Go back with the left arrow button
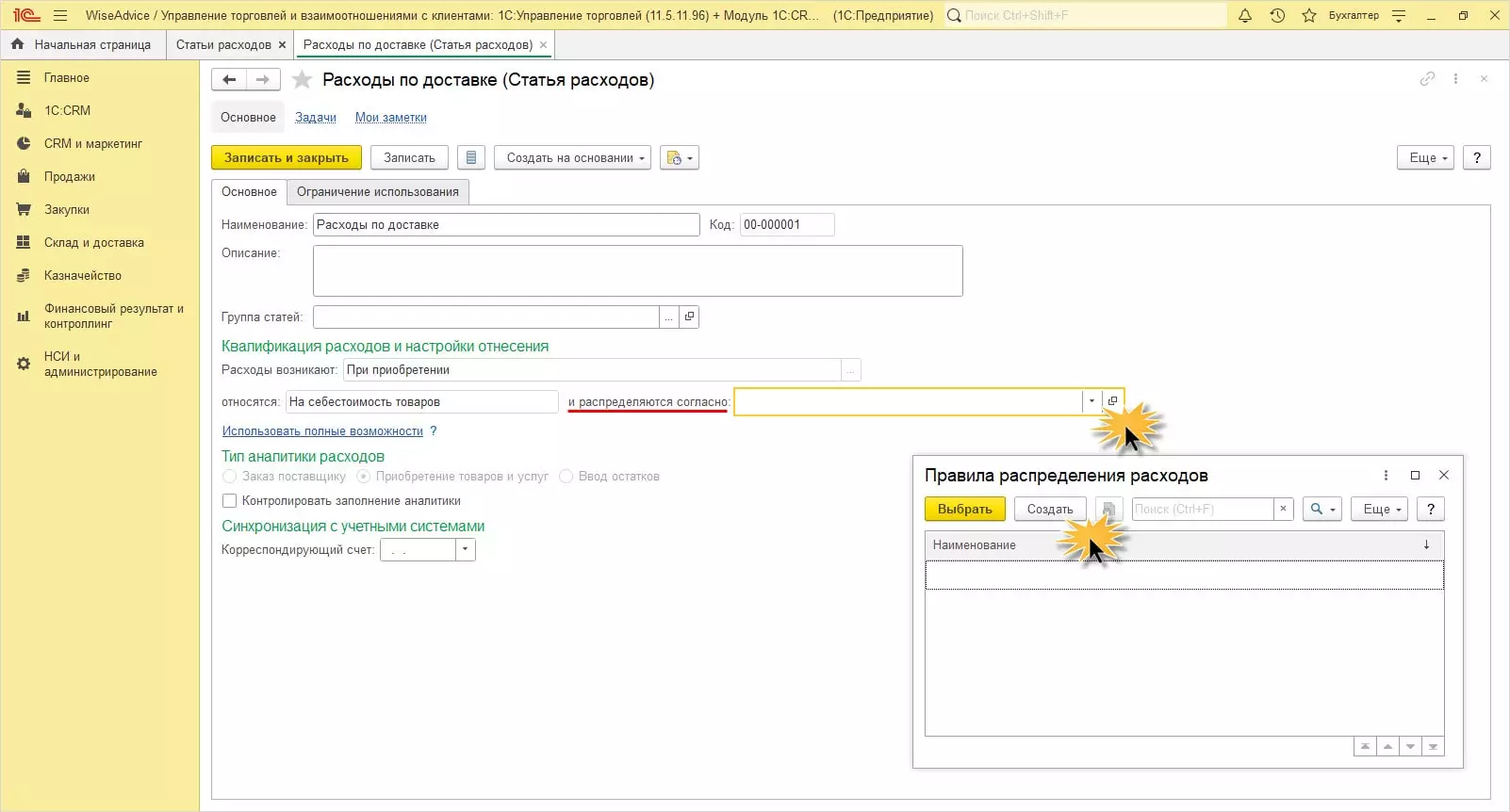 (229, 80)
